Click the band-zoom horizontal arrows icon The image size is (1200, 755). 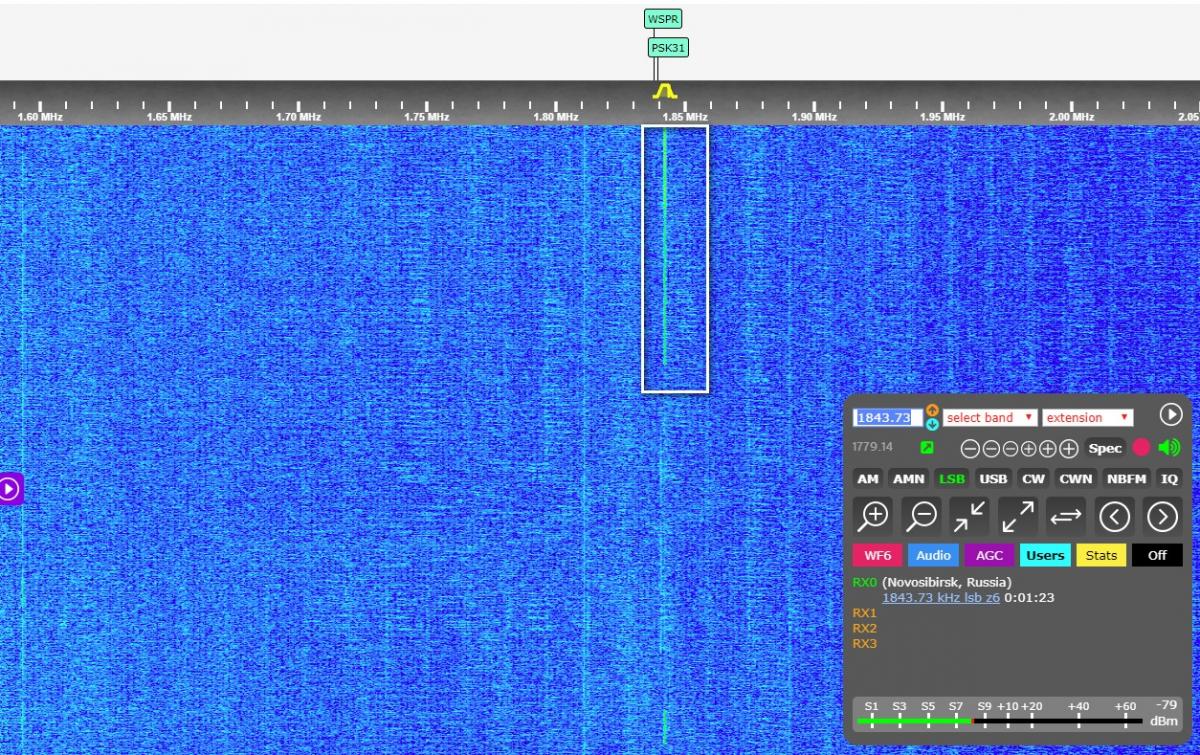(x=1066, y=516)
